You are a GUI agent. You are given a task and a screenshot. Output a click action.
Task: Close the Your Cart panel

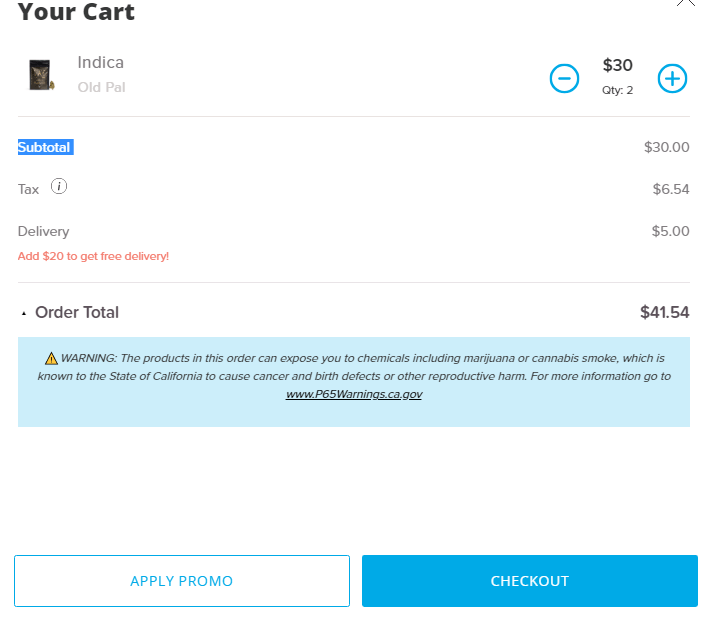pyautogui.click(x=685, y=3)
